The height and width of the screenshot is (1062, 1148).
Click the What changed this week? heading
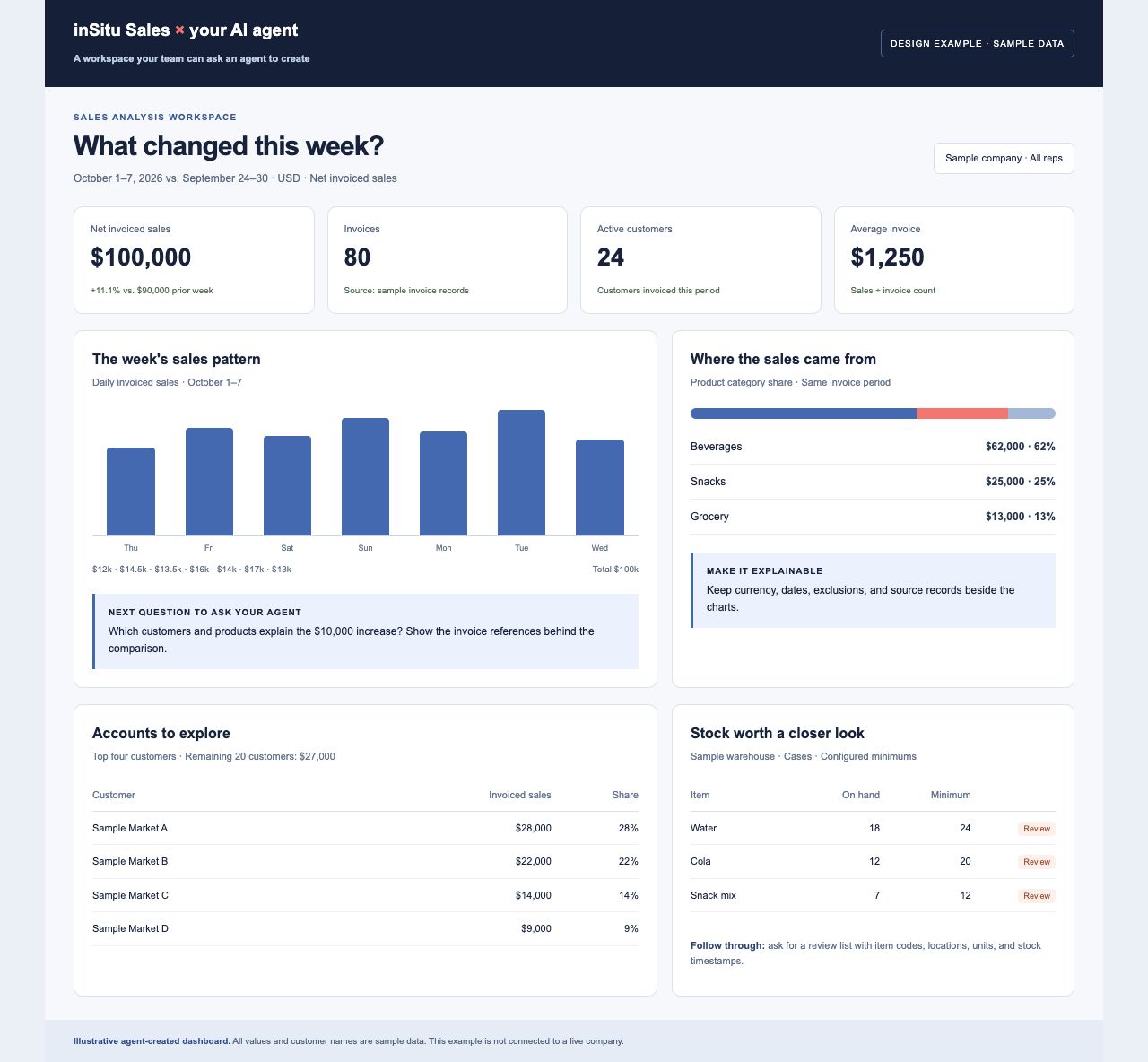[229, 145]
